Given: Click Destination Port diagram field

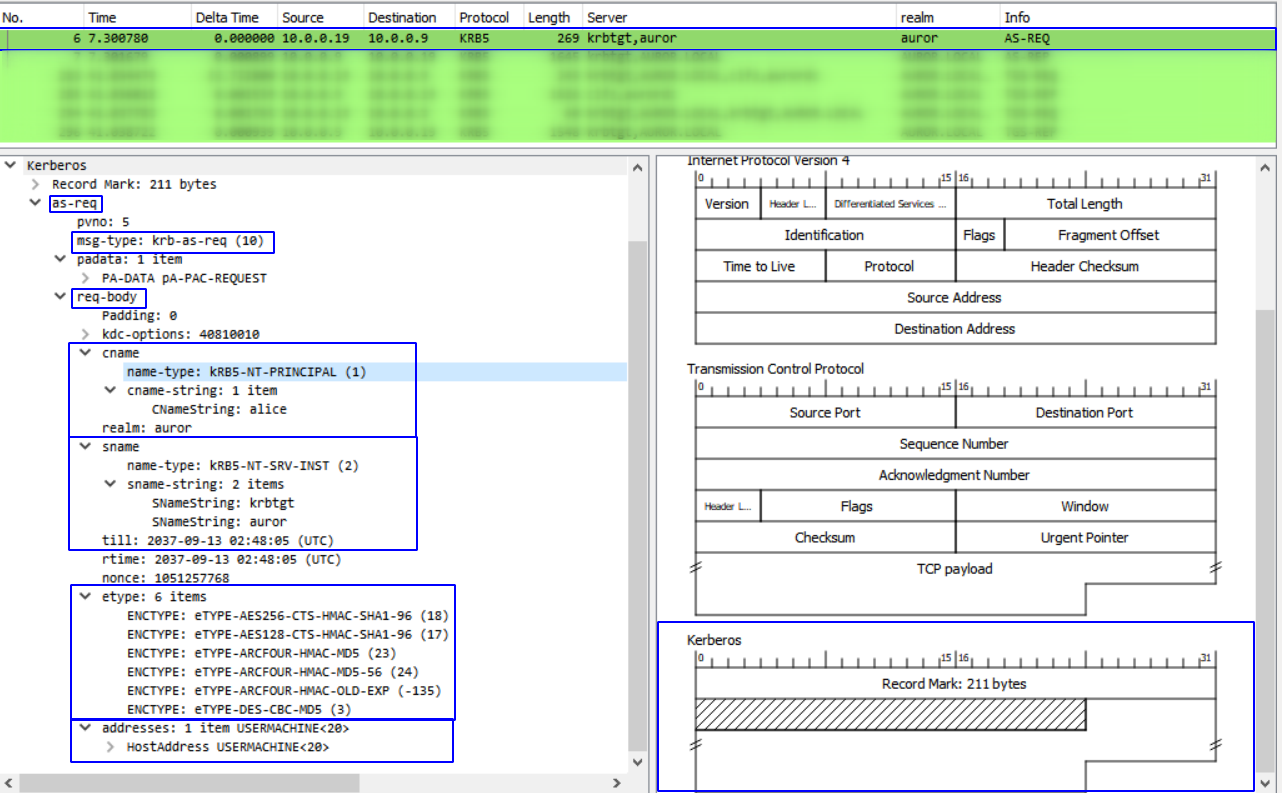Looking at the screenshot, I should click(x=1085, y=413).
